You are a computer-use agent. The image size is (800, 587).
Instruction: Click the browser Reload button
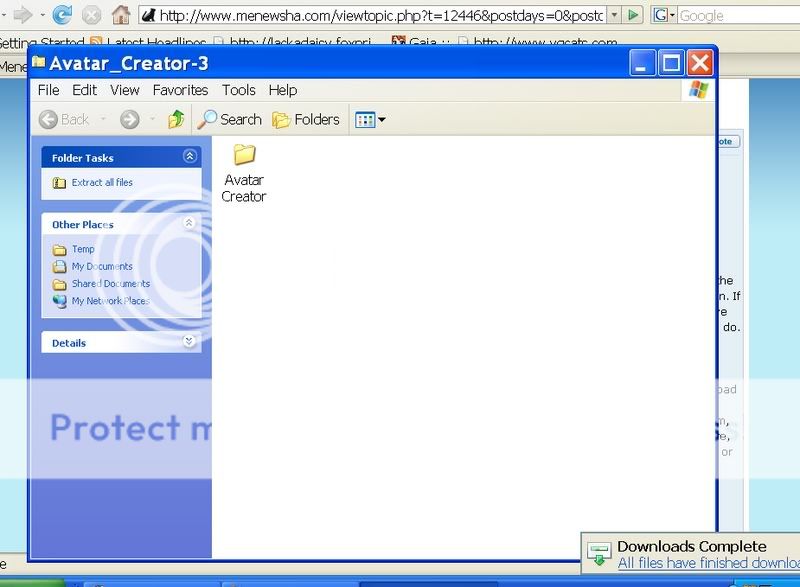[62, 15]
